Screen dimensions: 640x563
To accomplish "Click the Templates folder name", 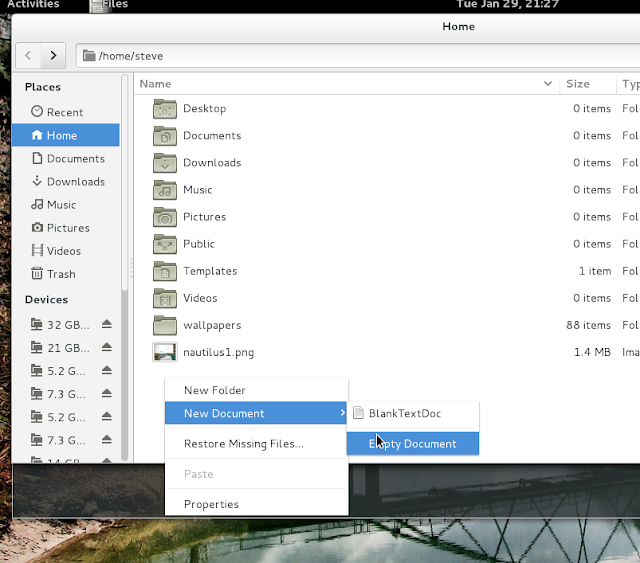I will click(x=210, y=271).
